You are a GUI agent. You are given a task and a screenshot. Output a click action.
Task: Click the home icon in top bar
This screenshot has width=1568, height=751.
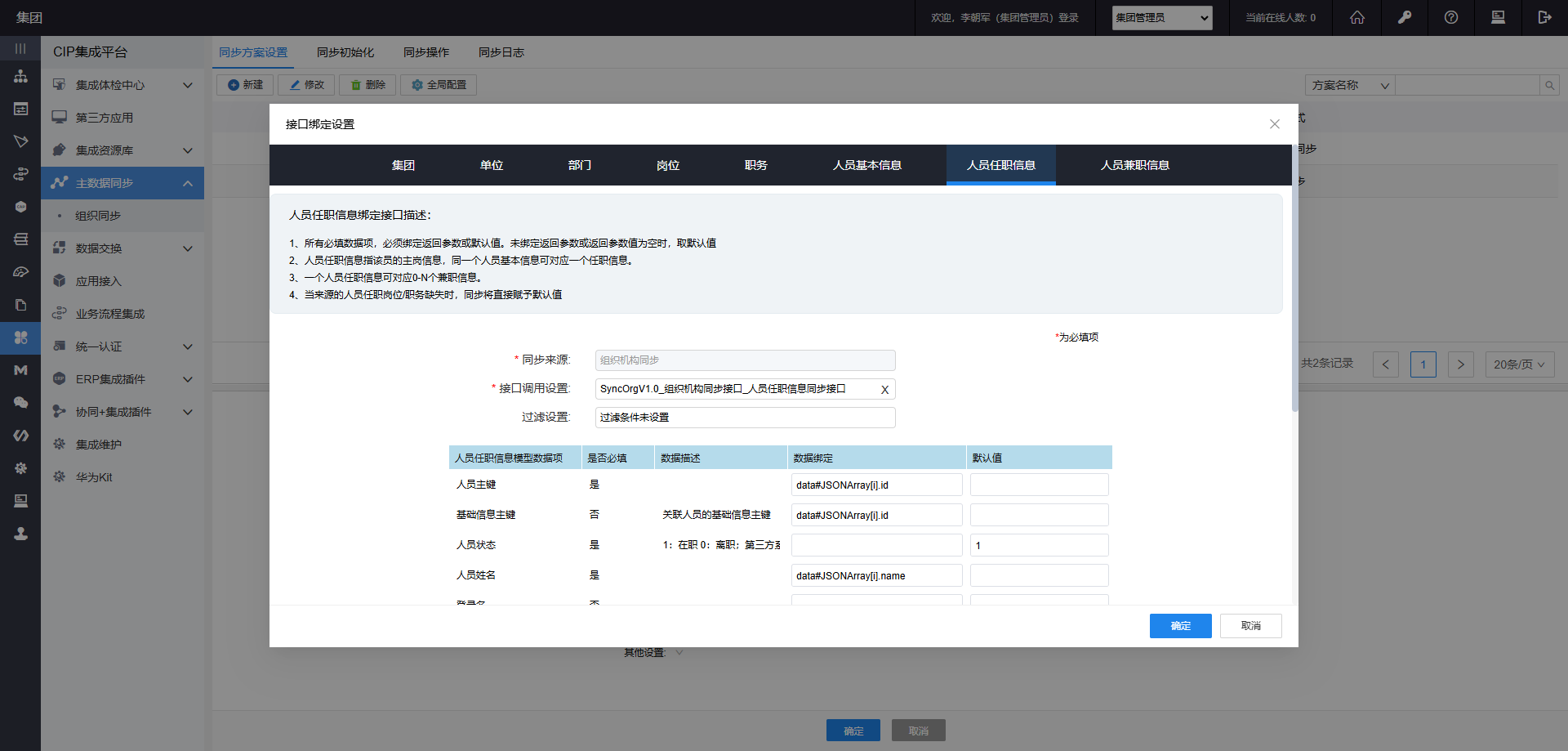[x=1356, y=17]
